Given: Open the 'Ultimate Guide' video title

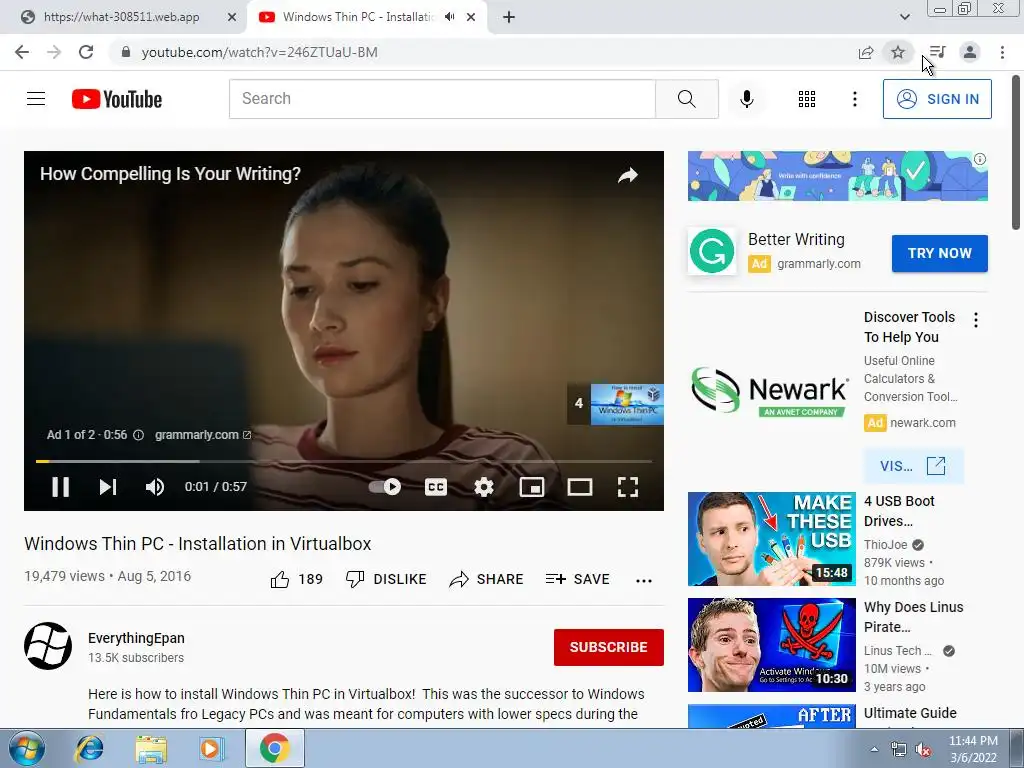Looking at the screenshot, I should [x=910, y=713].
